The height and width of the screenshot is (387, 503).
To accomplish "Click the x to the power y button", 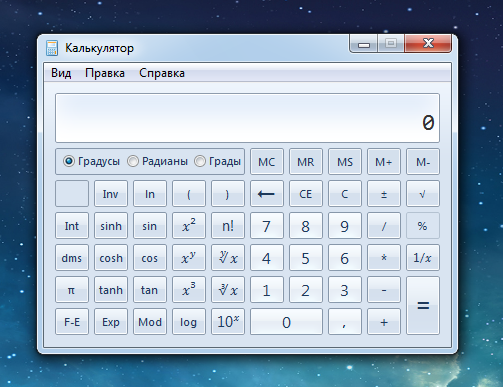I will (189, 258).
